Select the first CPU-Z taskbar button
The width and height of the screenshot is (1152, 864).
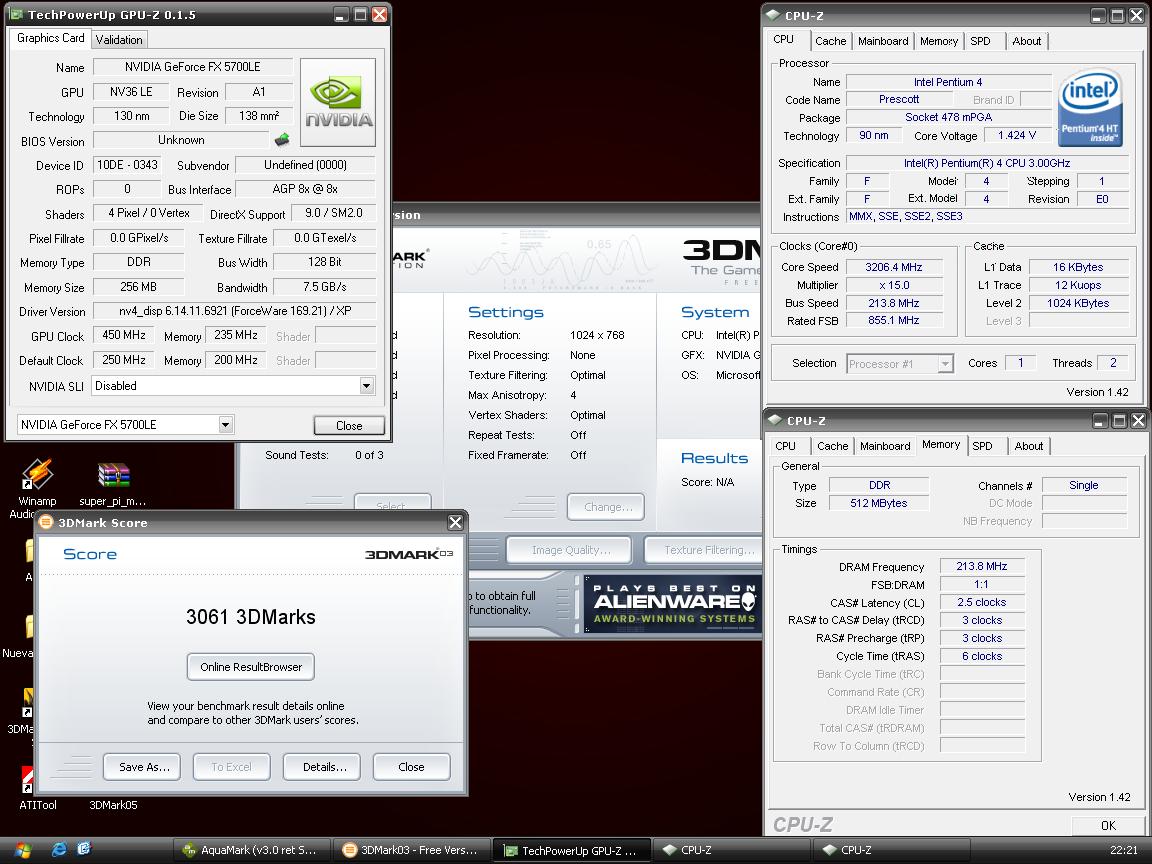731,850
